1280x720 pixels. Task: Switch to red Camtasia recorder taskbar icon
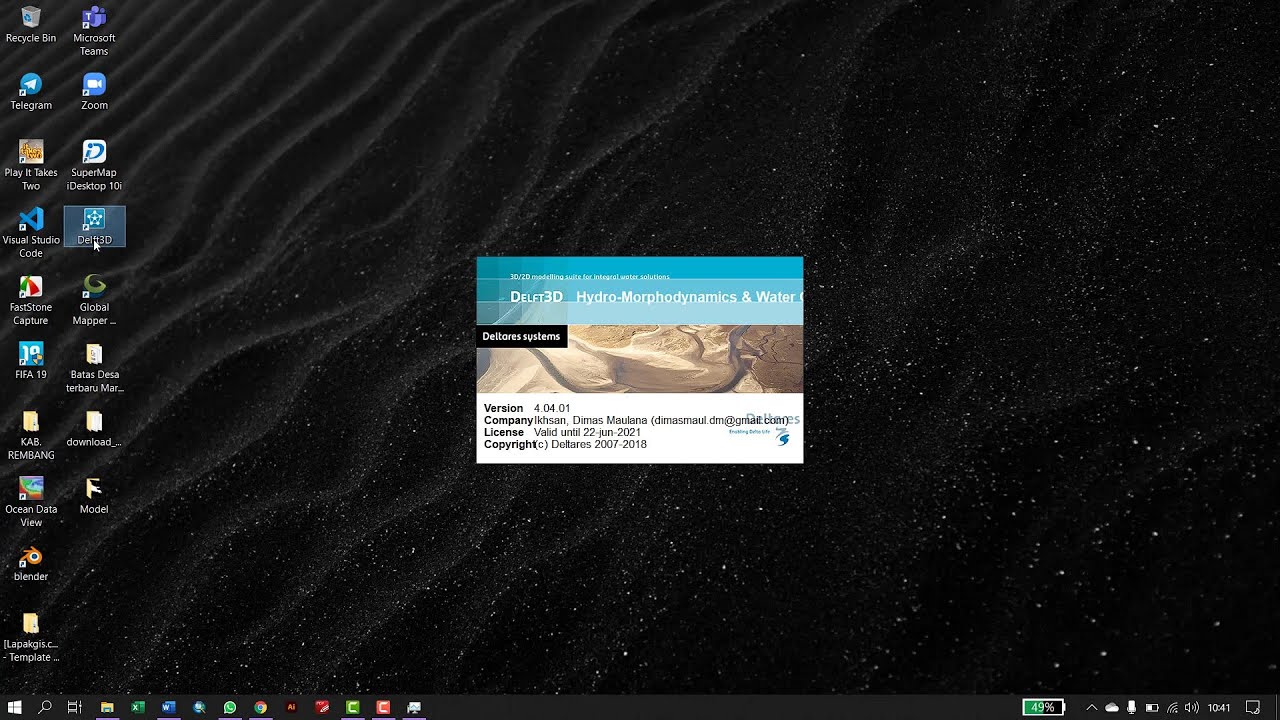pos(383,707)
